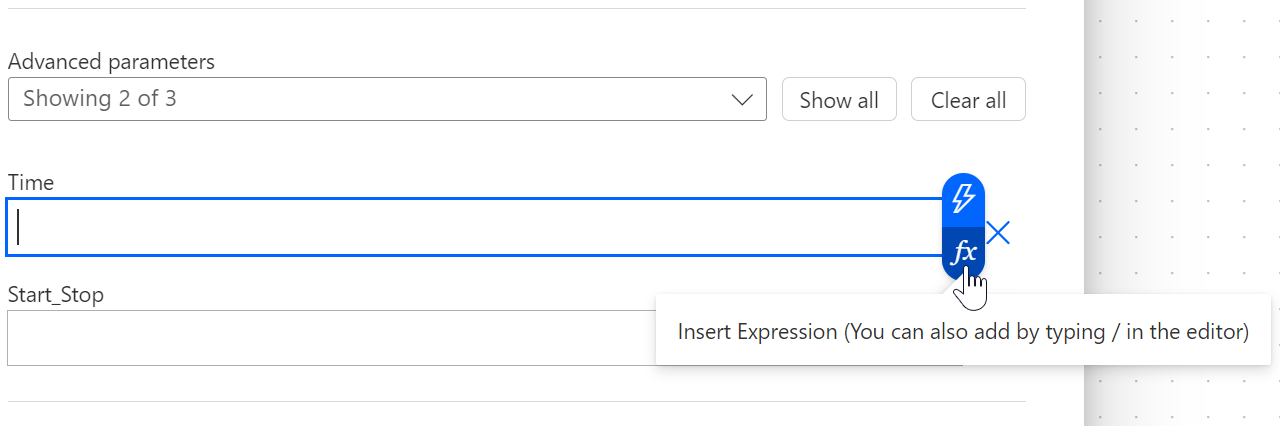The width and height of the screenshot is (1280, 426).
Task: Click the Time field label
Action: pyautogui.click(x=31, y=183)
